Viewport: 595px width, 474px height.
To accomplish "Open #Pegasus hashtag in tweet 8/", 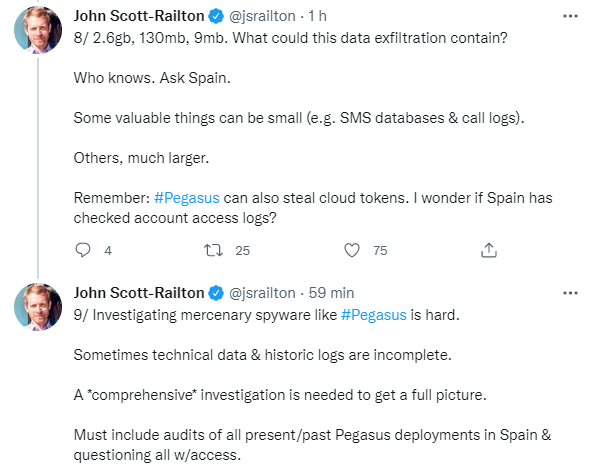I will [187, 198].
